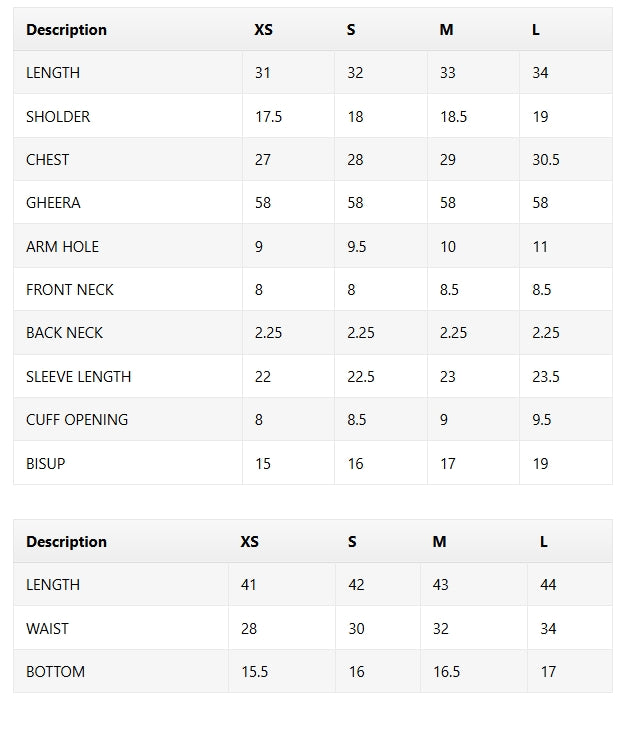The height and width of the screenshot is (752, 623).
Task: Click the BISUP row label
Action: (x=46, y=464)
